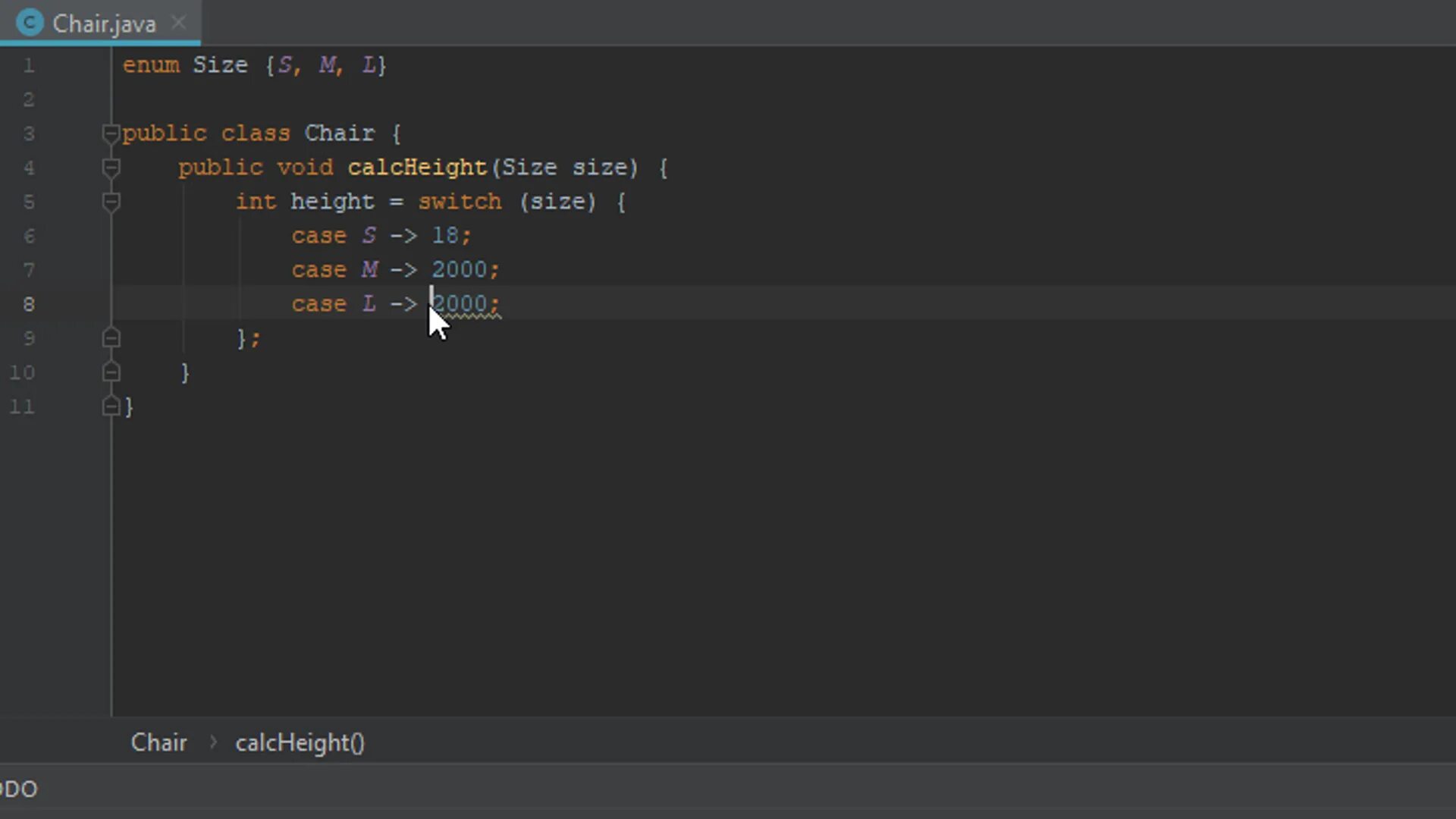Close the Chair.java editor tab

(179, 23)
